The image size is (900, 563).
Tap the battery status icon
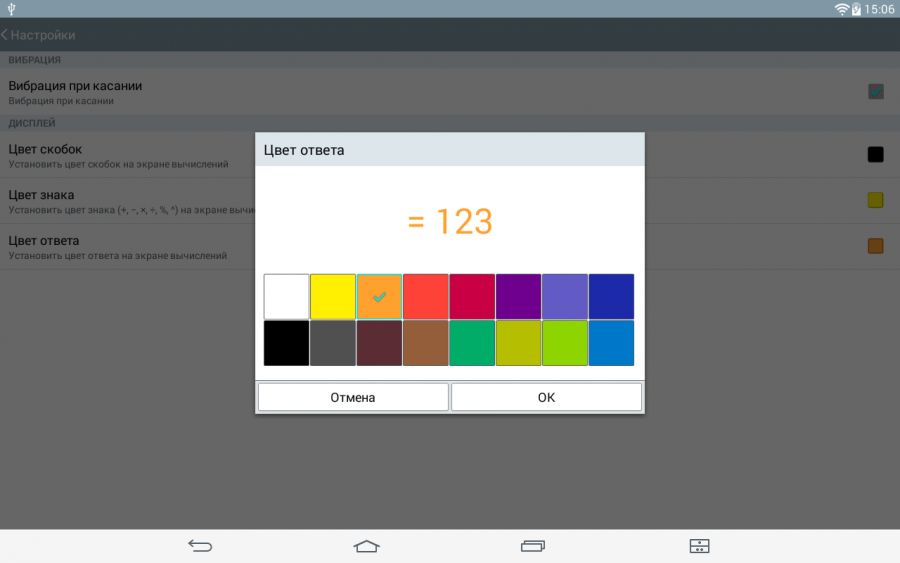click(x=856, y=9)
